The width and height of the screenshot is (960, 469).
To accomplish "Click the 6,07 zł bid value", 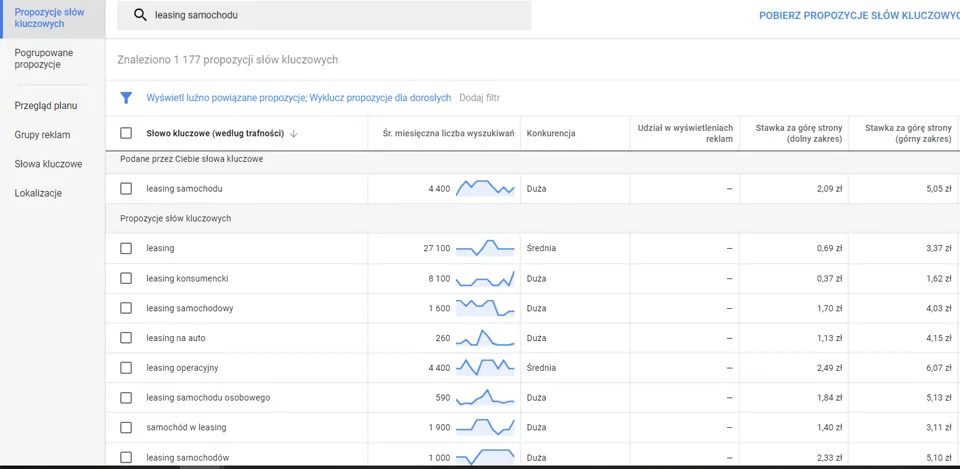I will 939,368.
